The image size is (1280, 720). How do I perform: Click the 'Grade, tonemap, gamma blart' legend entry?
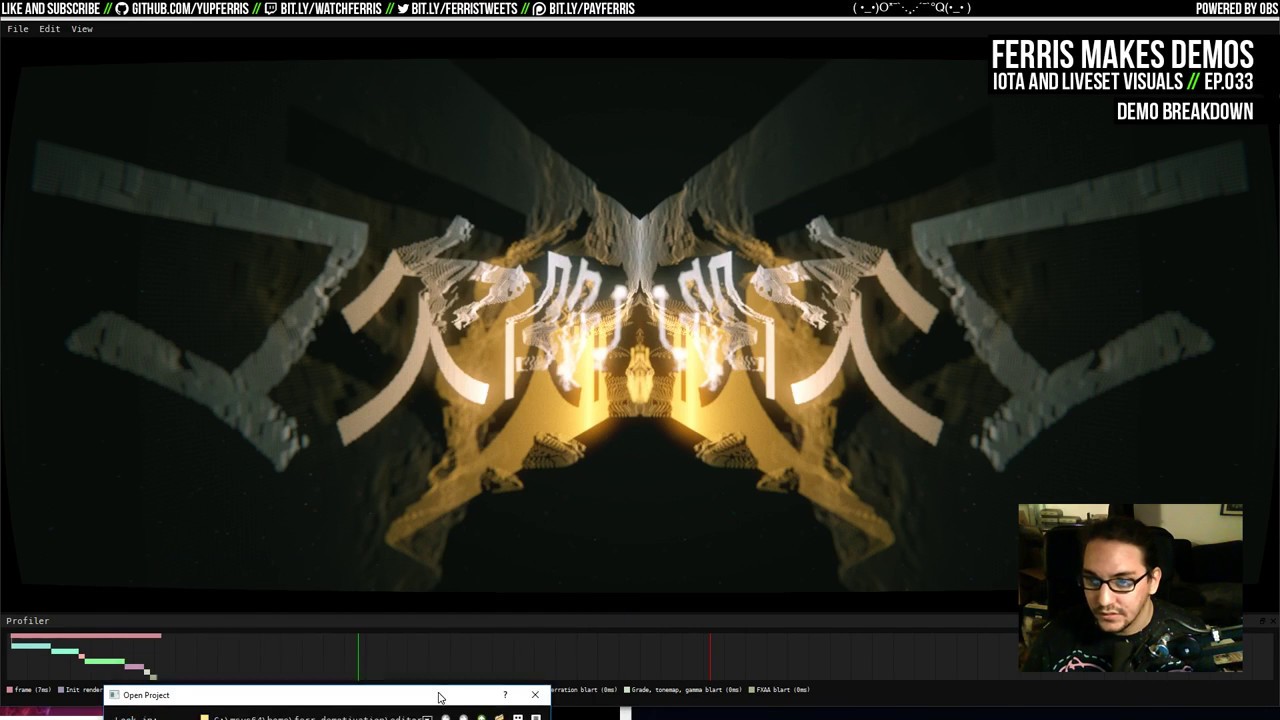[x=683, y=690]
